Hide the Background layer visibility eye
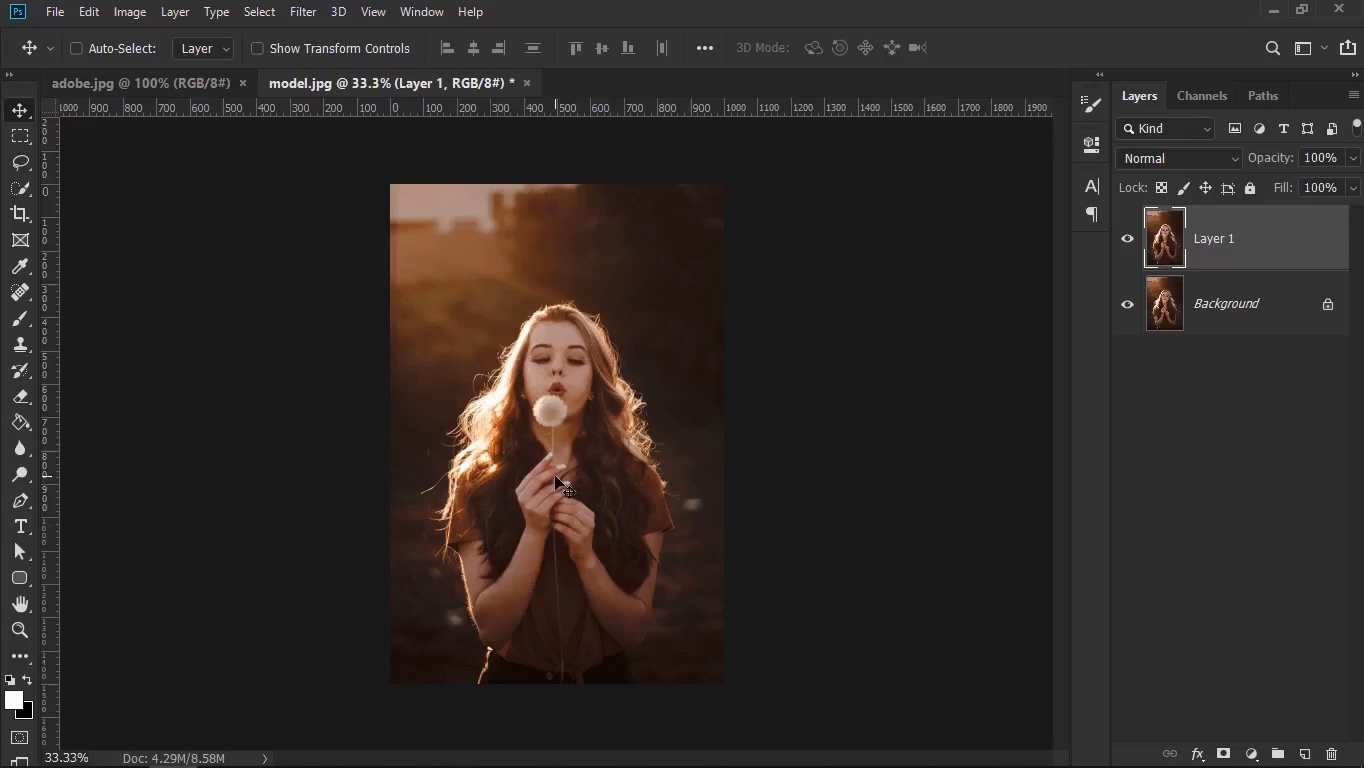The height and width of the screenshot is (768, 1364). click(1127, 304)
